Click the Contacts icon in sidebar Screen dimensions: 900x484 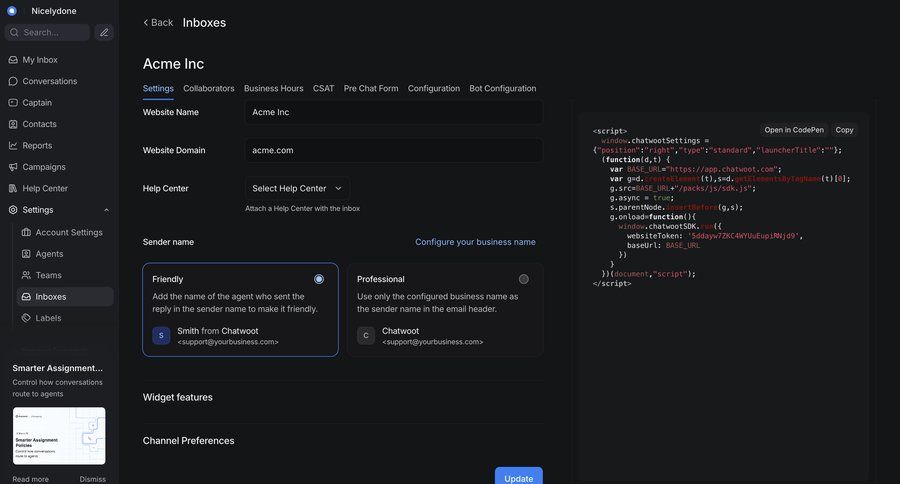tap(13, 124)
